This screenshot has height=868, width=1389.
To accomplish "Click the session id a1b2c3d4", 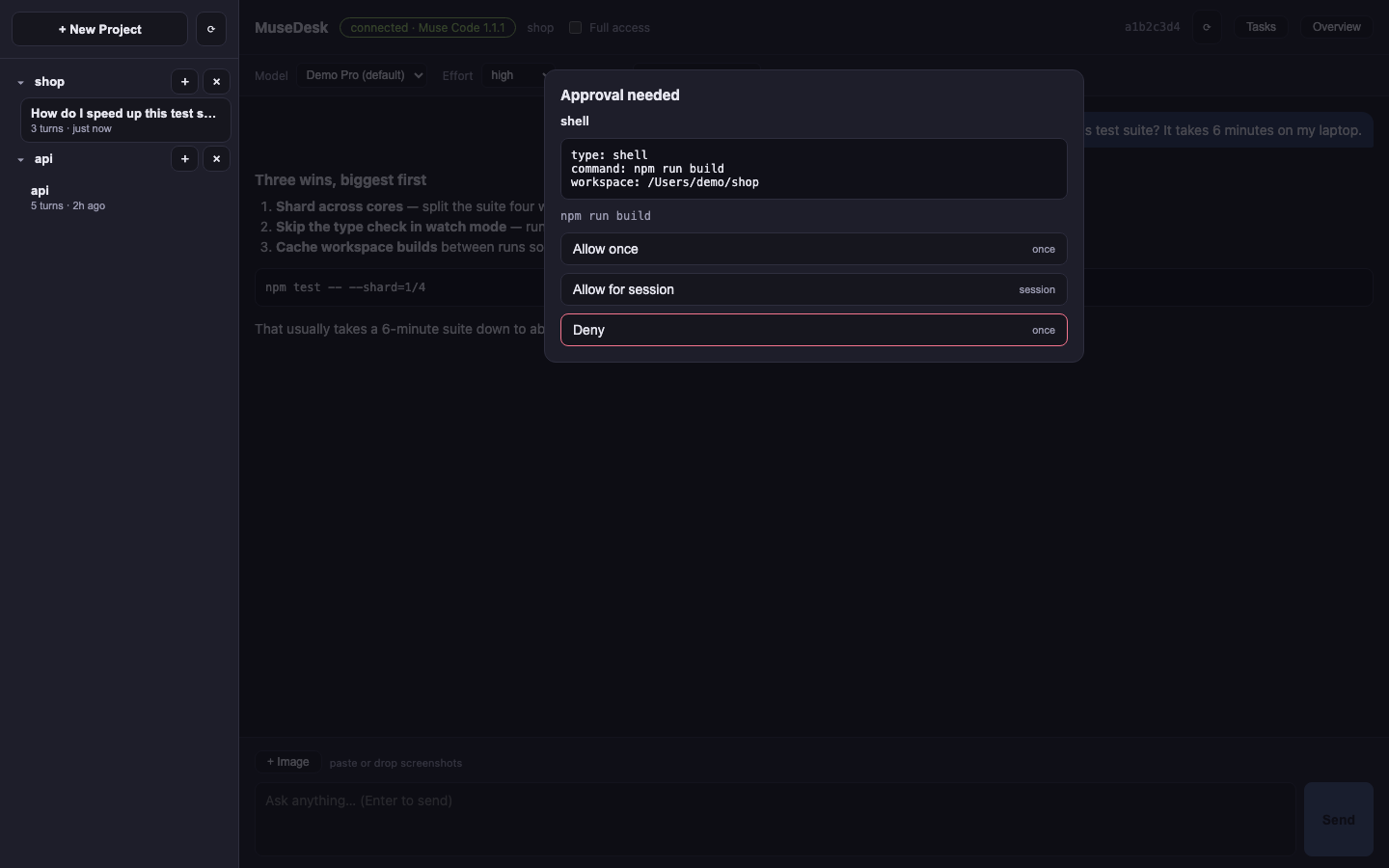I will click(1152, 27).
